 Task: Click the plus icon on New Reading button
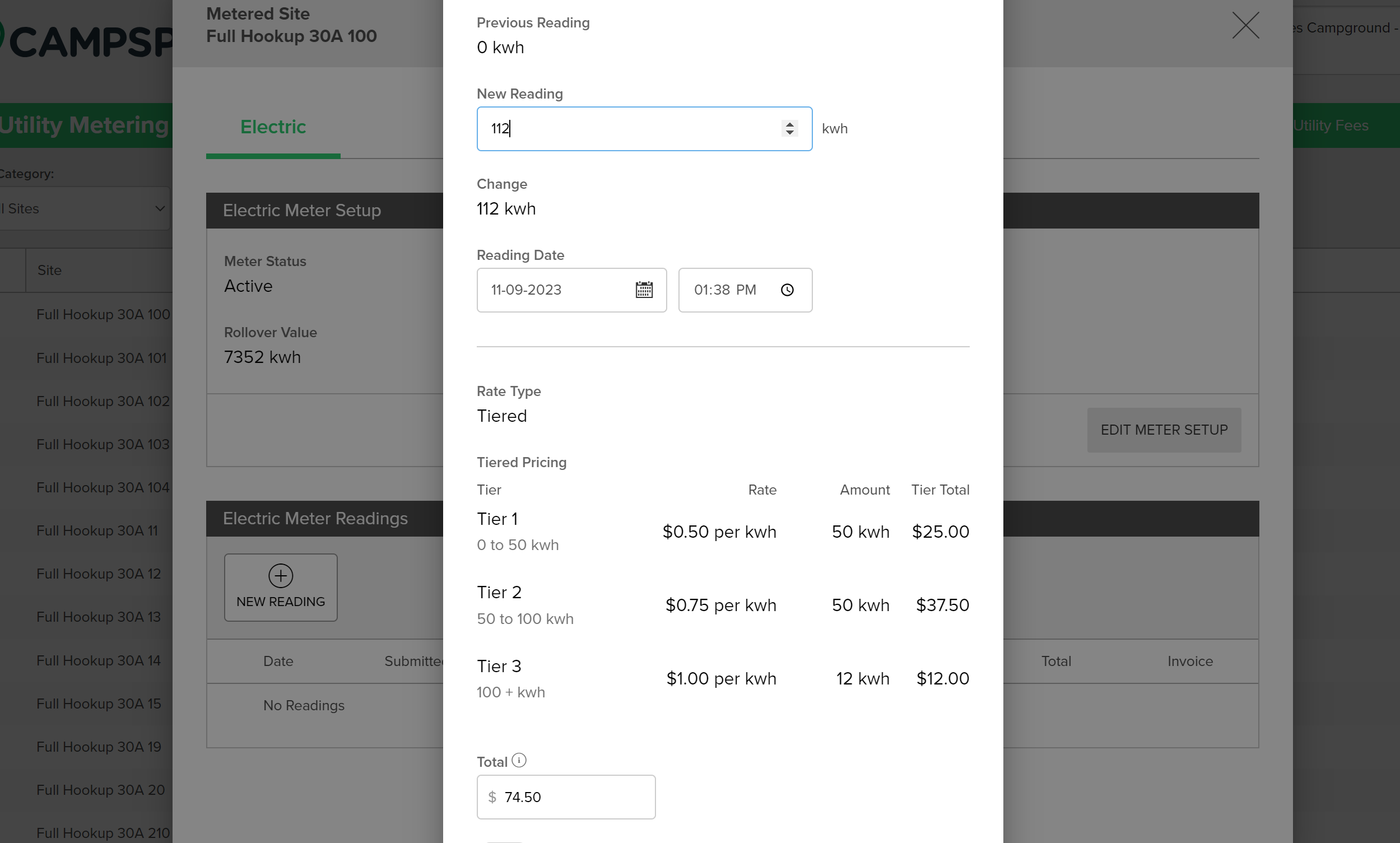(x=280, y=575)
